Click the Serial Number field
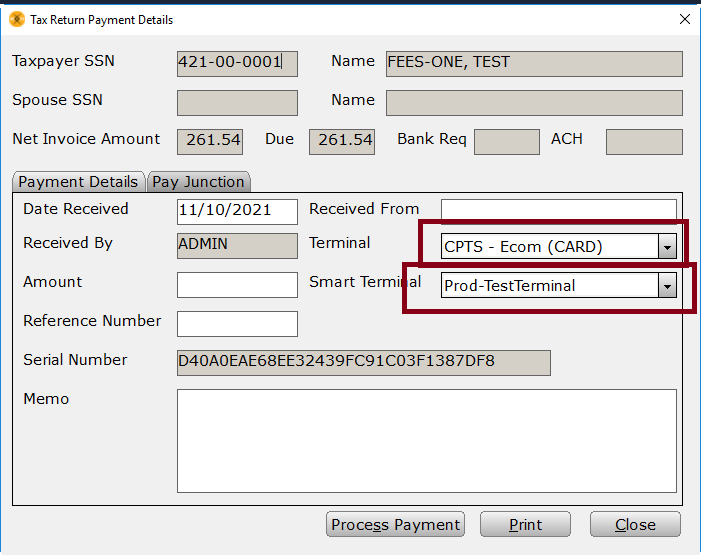 pyautogui.click(x=364, y=363)
